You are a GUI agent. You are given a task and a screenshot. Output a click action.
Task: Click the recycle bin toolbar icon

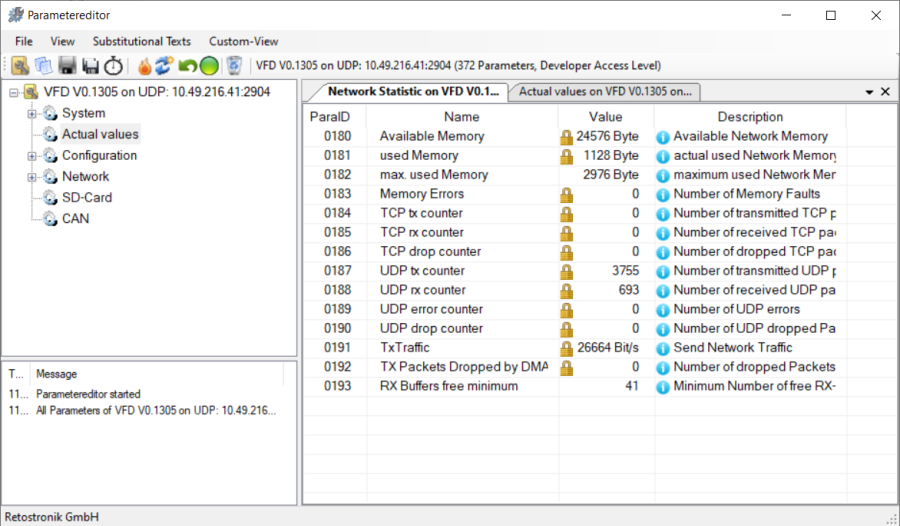(x=234, y=66)
